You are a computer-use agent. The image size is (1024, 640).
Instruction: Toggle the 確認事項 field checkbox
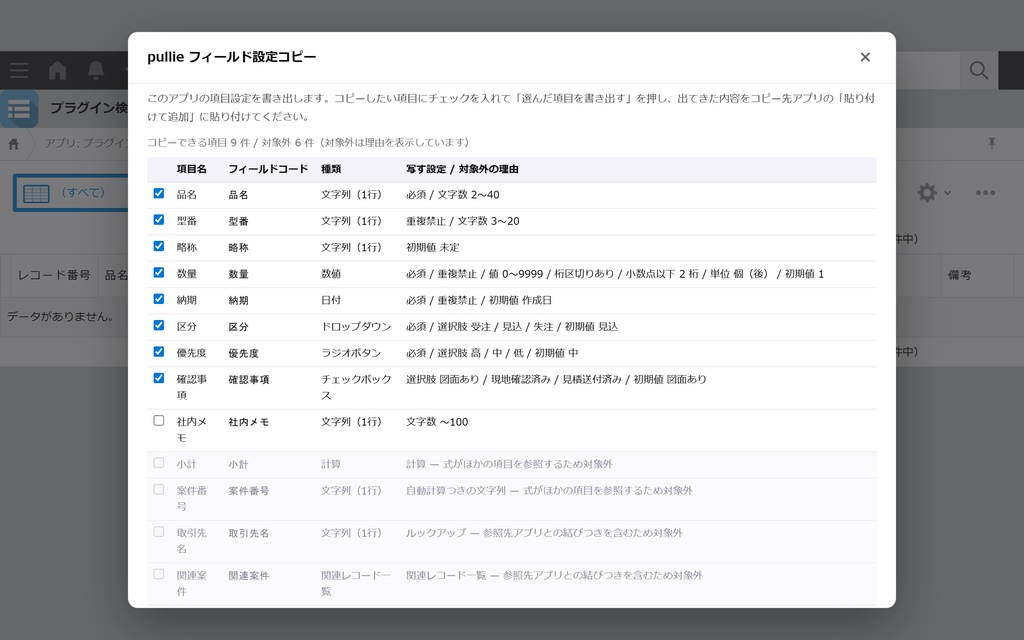tap(159, 378)
